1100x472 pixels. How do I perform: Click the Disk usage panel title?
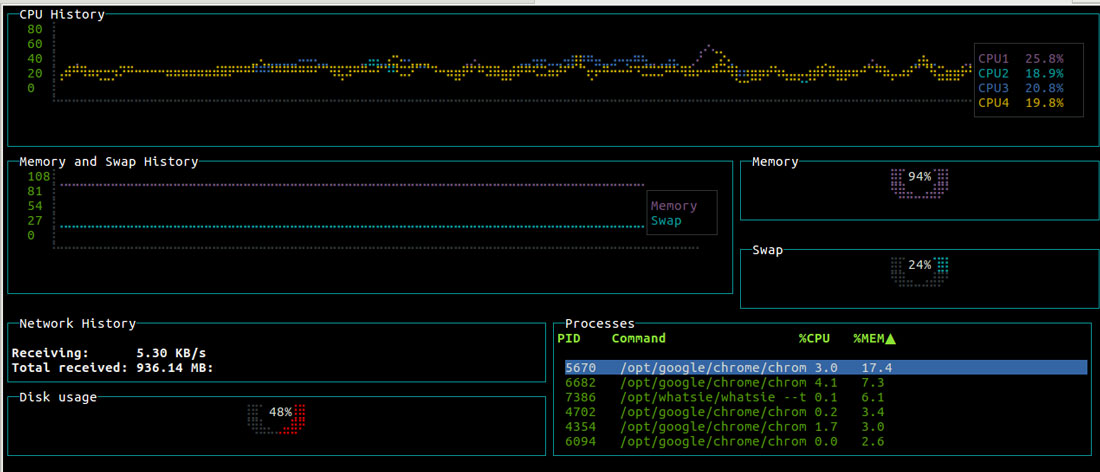pyautogui.click(x=58, y=398)
